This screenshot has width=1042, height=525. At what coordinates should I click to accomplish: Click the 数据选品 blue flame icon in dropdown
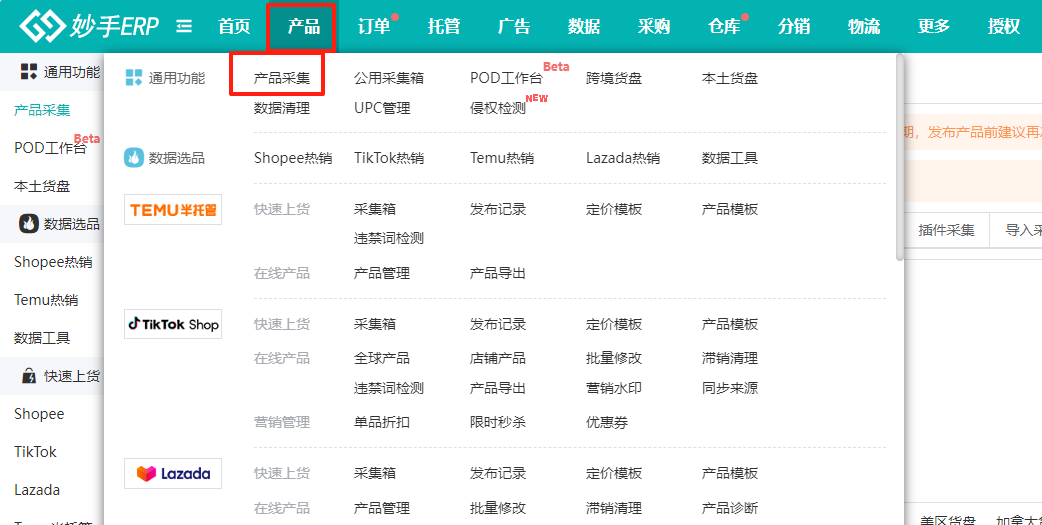coord(134,158)
